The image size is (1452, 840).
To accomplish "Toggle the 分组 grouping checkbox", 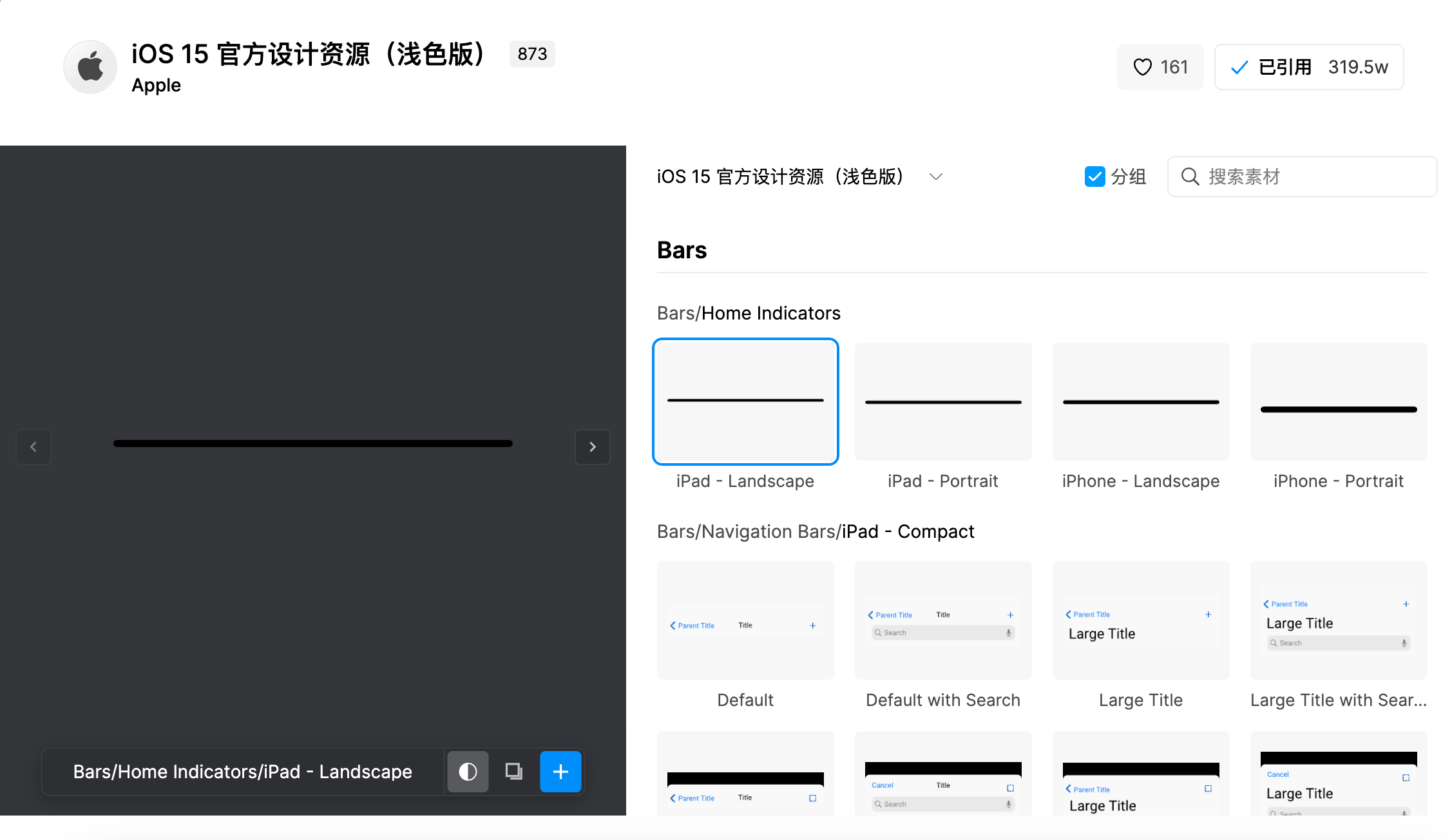I will 1094,177.
